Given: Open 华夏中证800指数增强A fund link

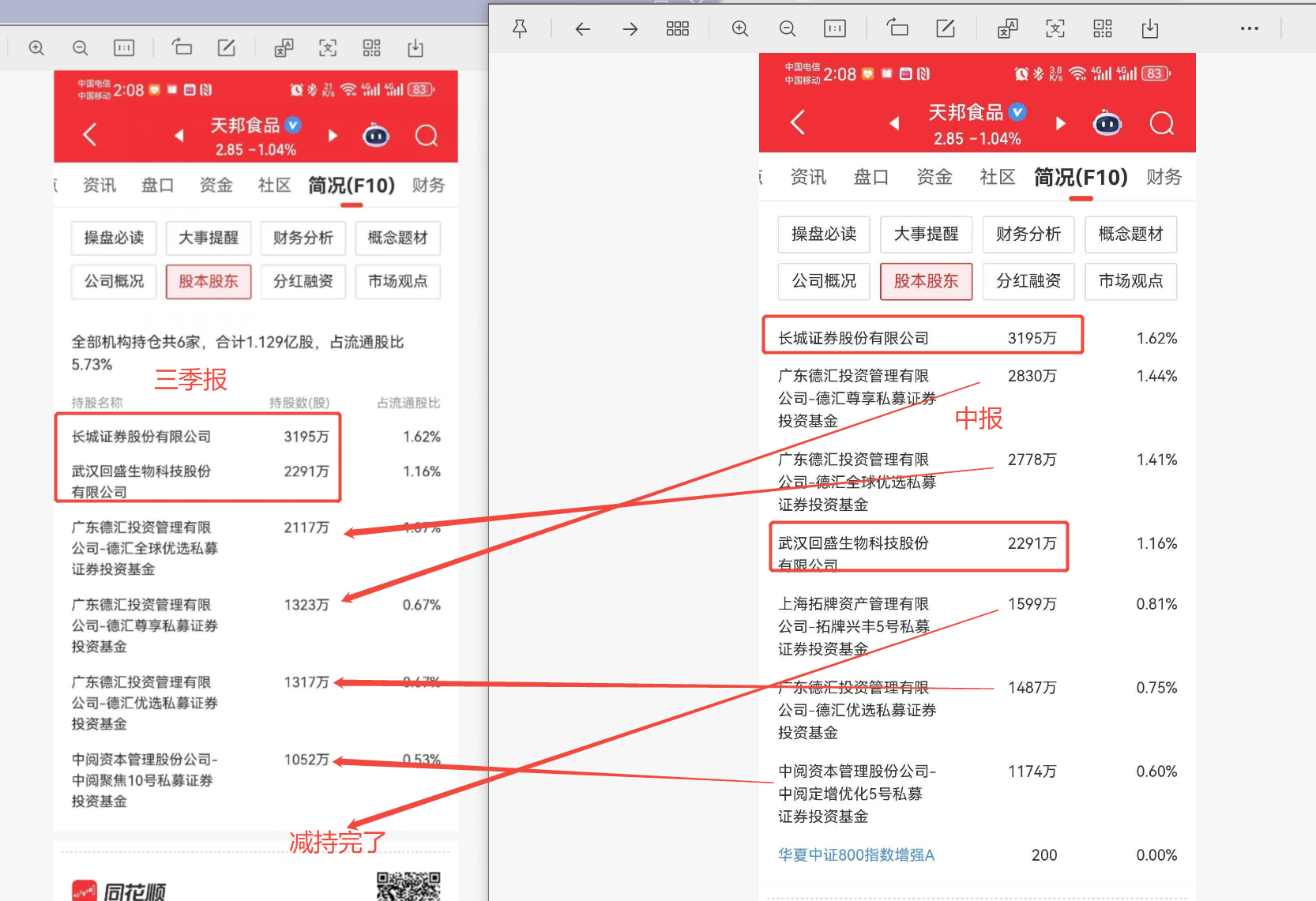Looking at the screenshot, I should pos(856,855).
